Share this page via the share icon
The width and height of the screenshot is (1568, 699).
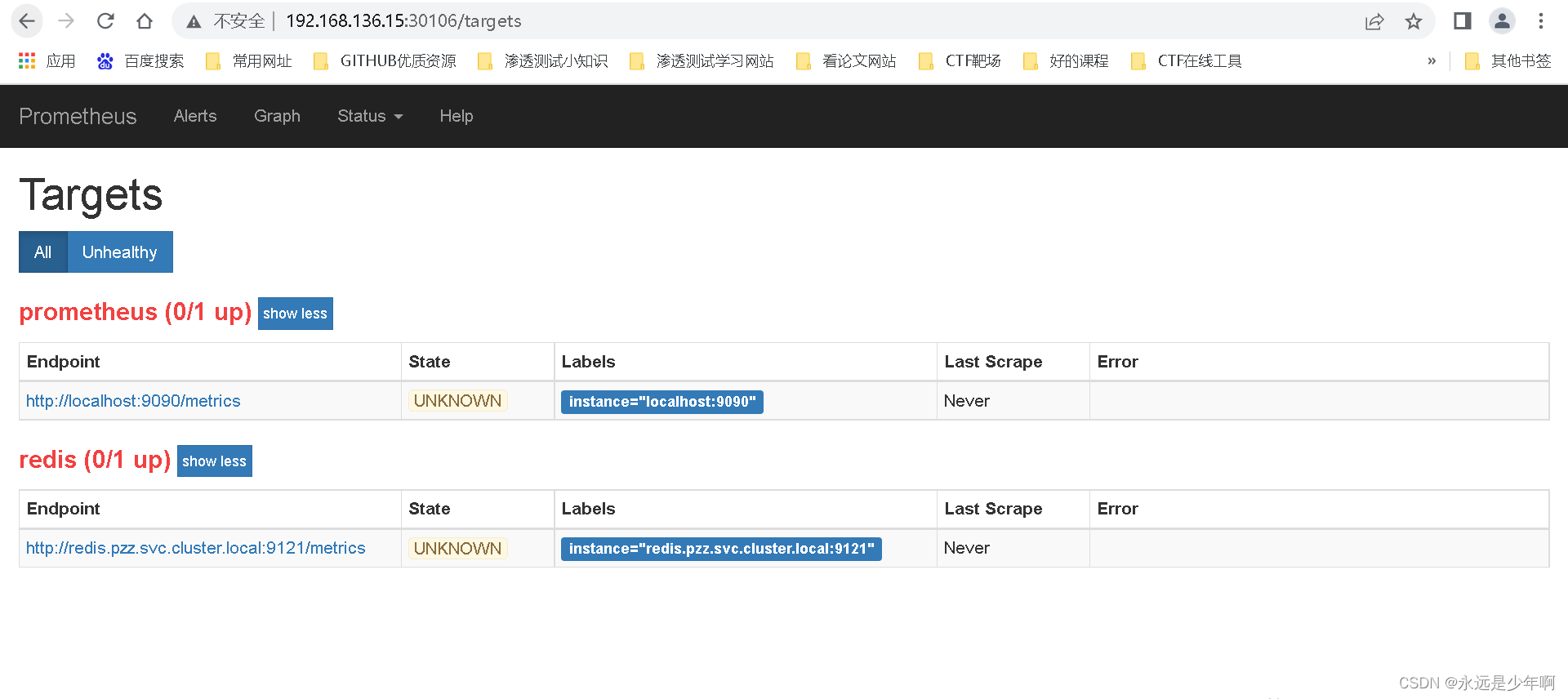(1374, 21)
